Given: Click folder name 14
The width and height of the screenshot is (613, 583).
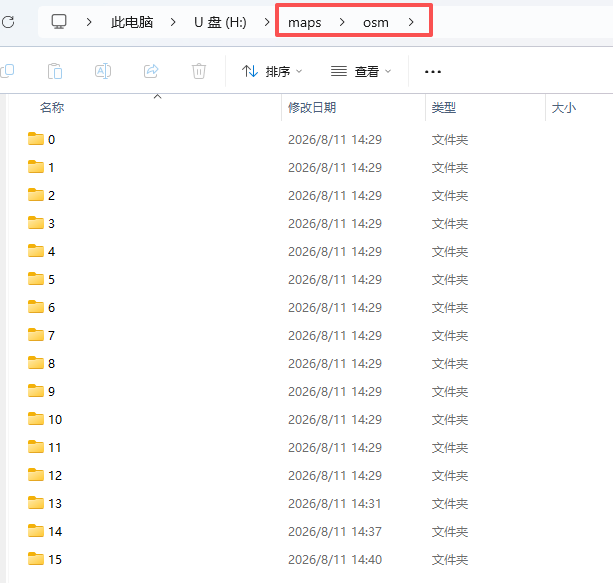Looking at the screenshot, I should [x=55, y=532].
